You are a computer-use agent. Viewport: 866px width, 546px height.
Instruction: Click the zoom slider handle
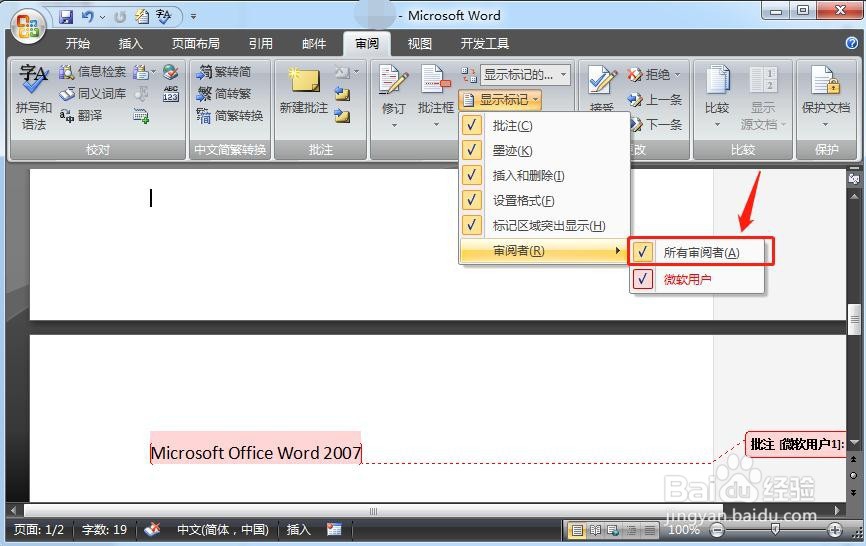tap(775, 530)
